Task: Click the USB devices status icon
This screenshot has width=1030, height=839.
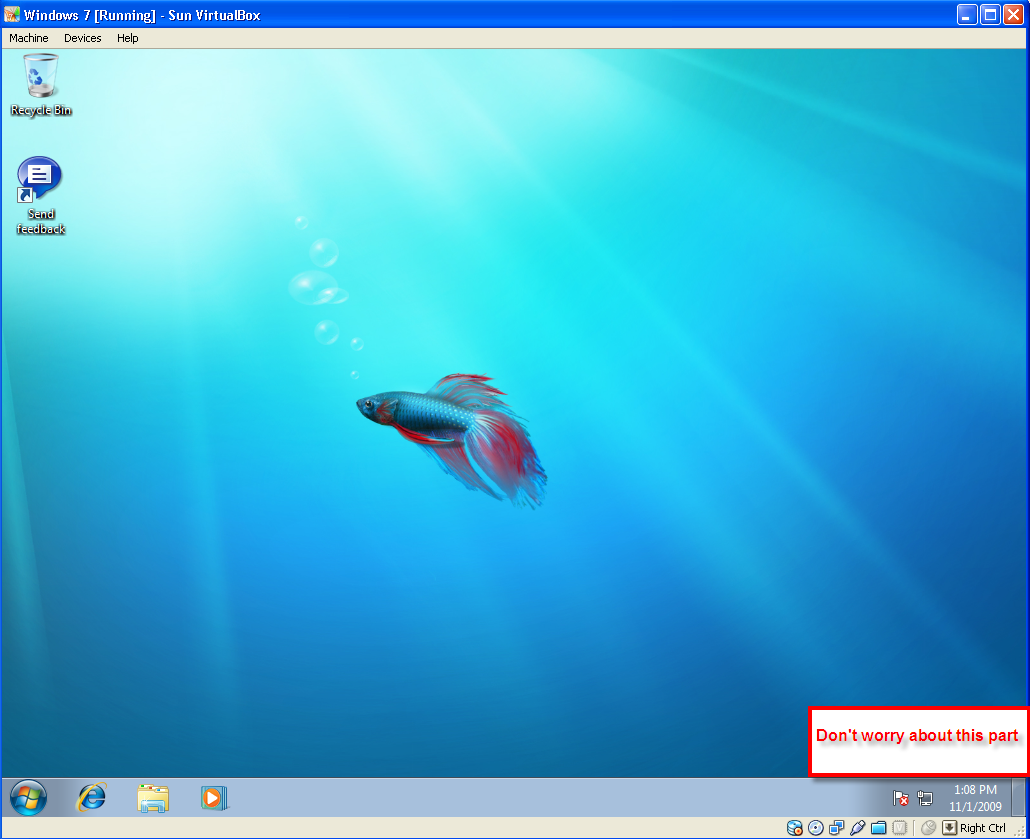Action: pos(857,828)
